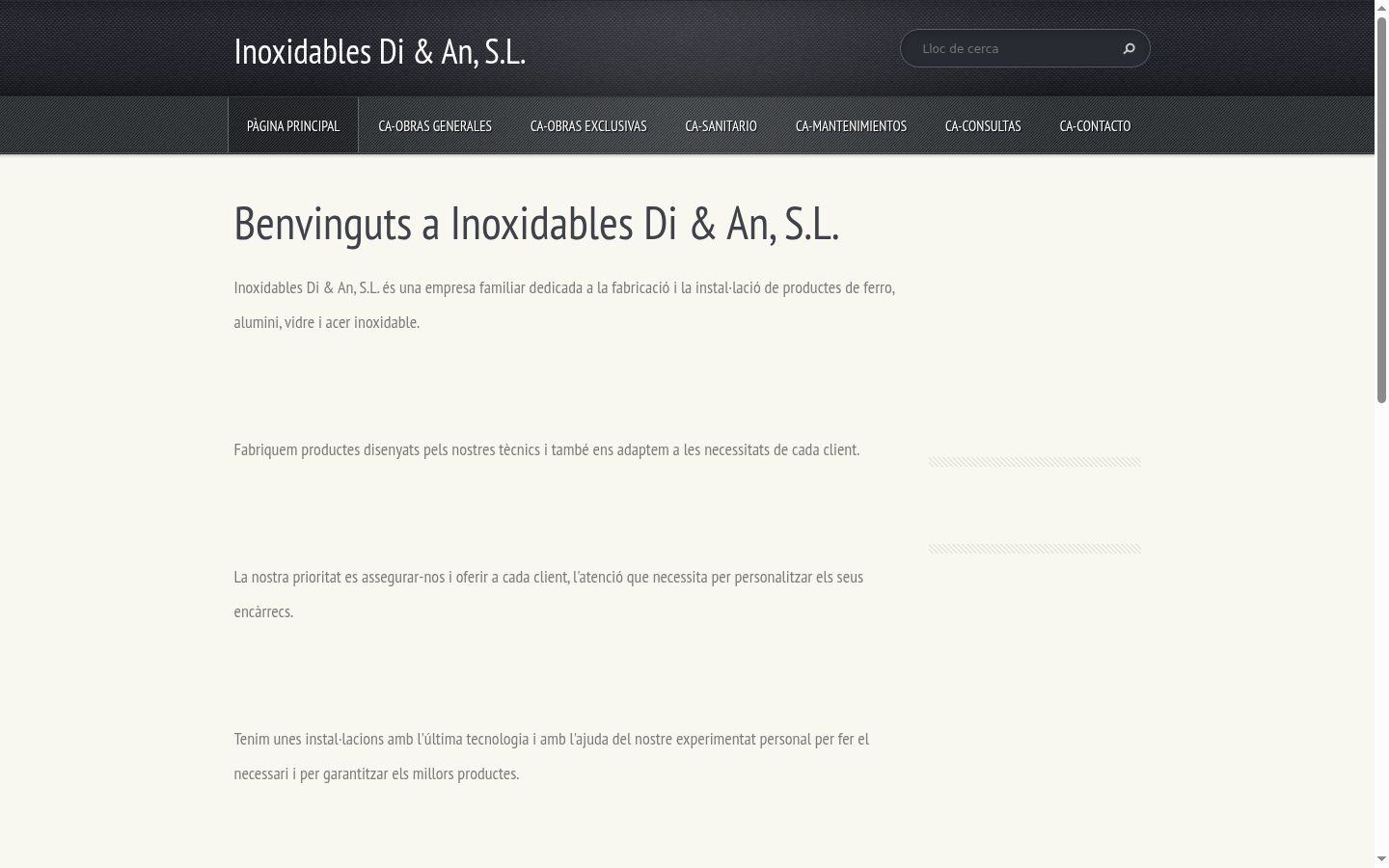Click paragraph starting 'La nostra prioritat'
1389x868 pixels.
pos(549,594)
